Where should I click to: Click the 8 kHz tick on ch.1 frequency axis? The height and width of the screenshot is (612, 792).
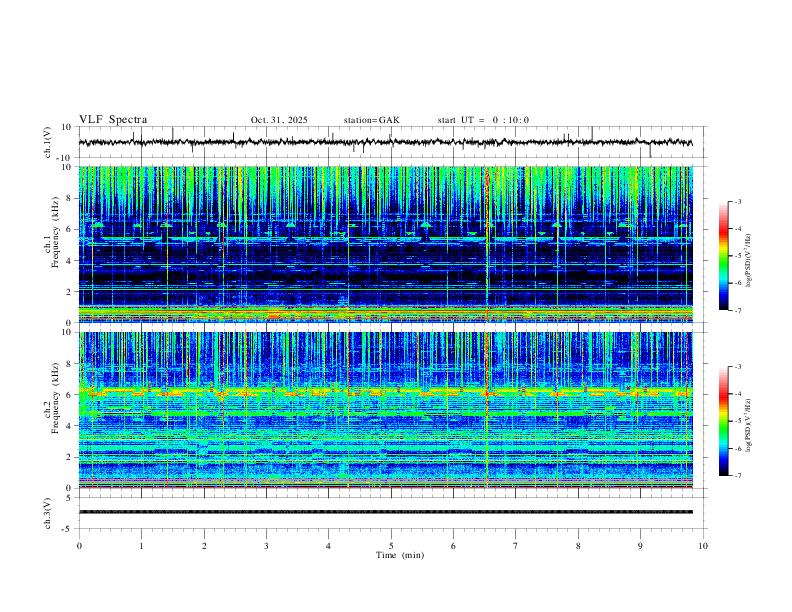coord(69,198)
